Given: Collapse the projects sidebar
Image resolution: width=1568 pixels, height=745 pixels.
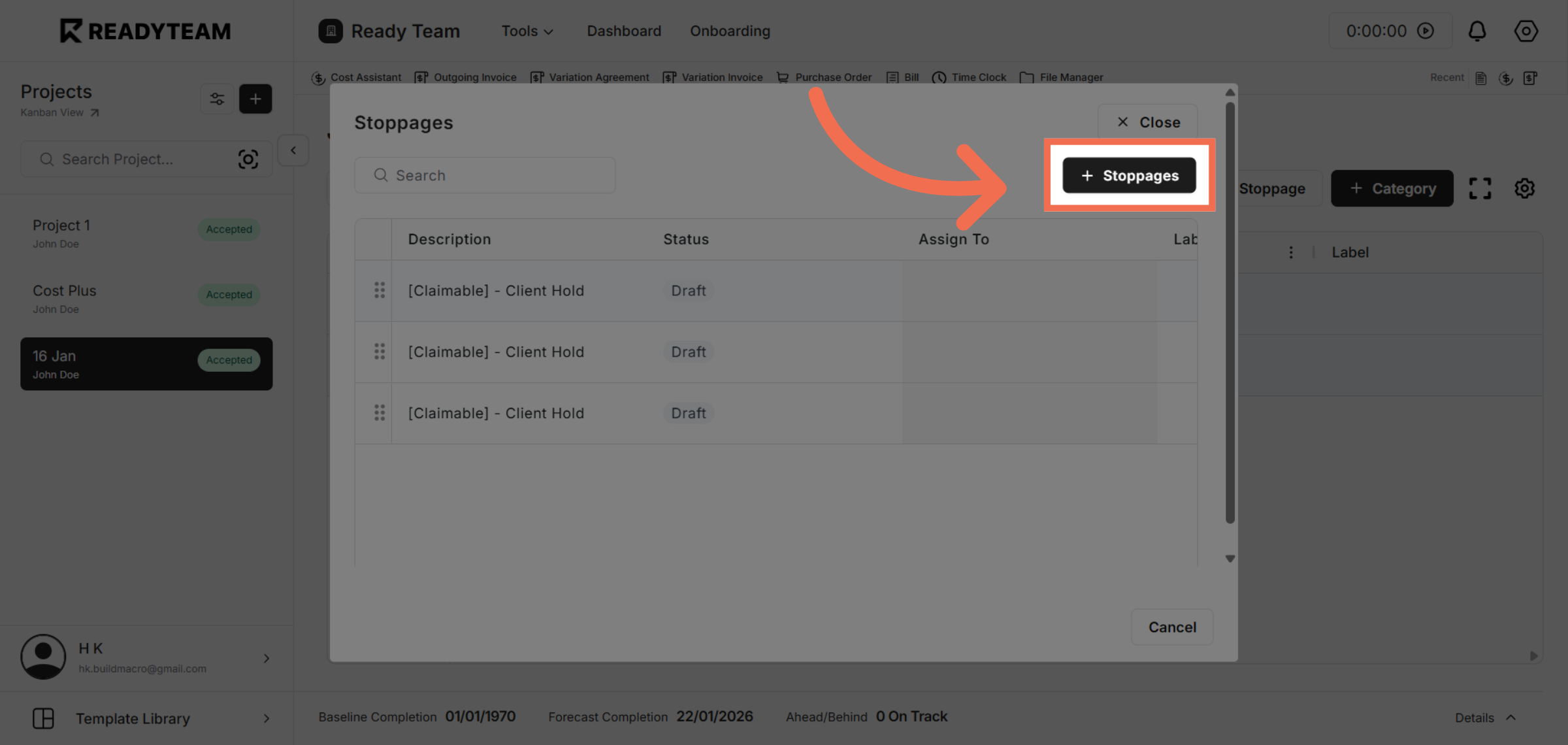Looking at the screenshot, I should coord(293,150).
